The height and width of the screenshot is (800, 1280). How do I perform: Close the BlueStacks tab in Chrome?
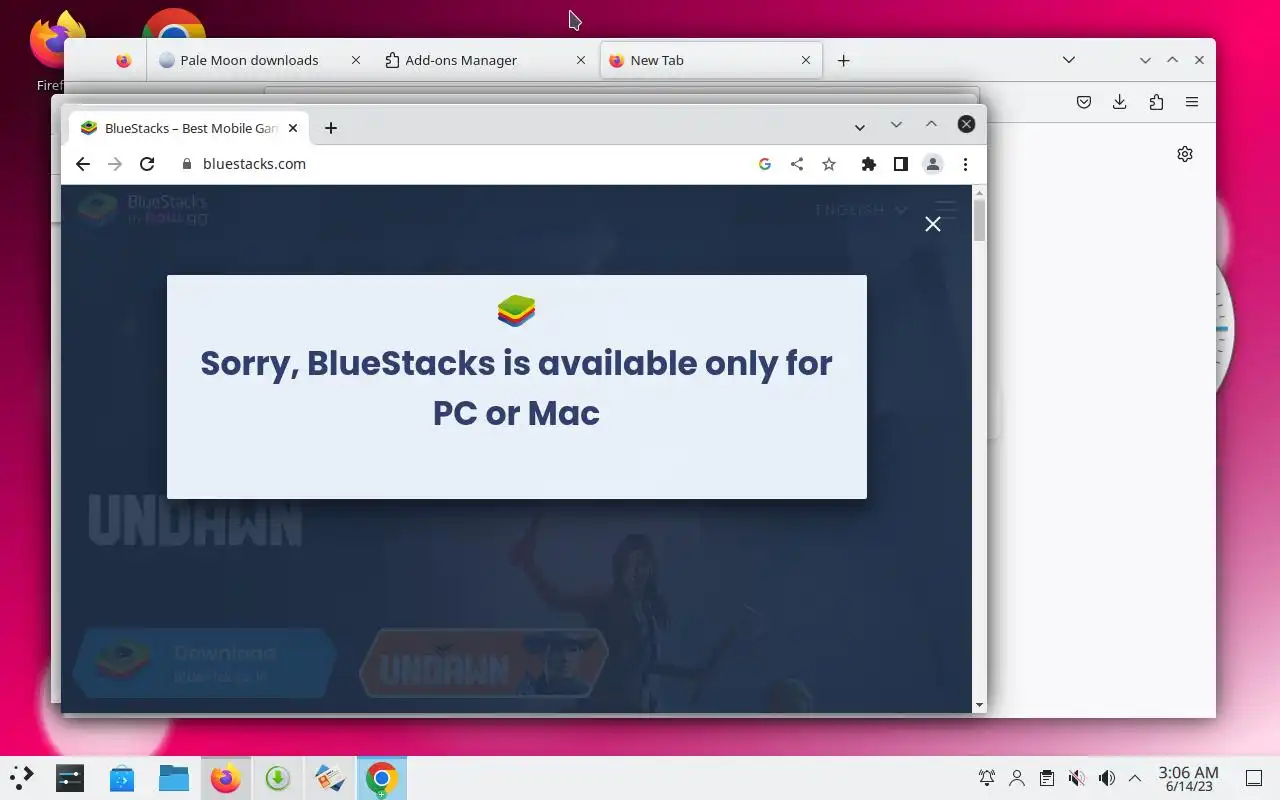click(x=293, y=128)
